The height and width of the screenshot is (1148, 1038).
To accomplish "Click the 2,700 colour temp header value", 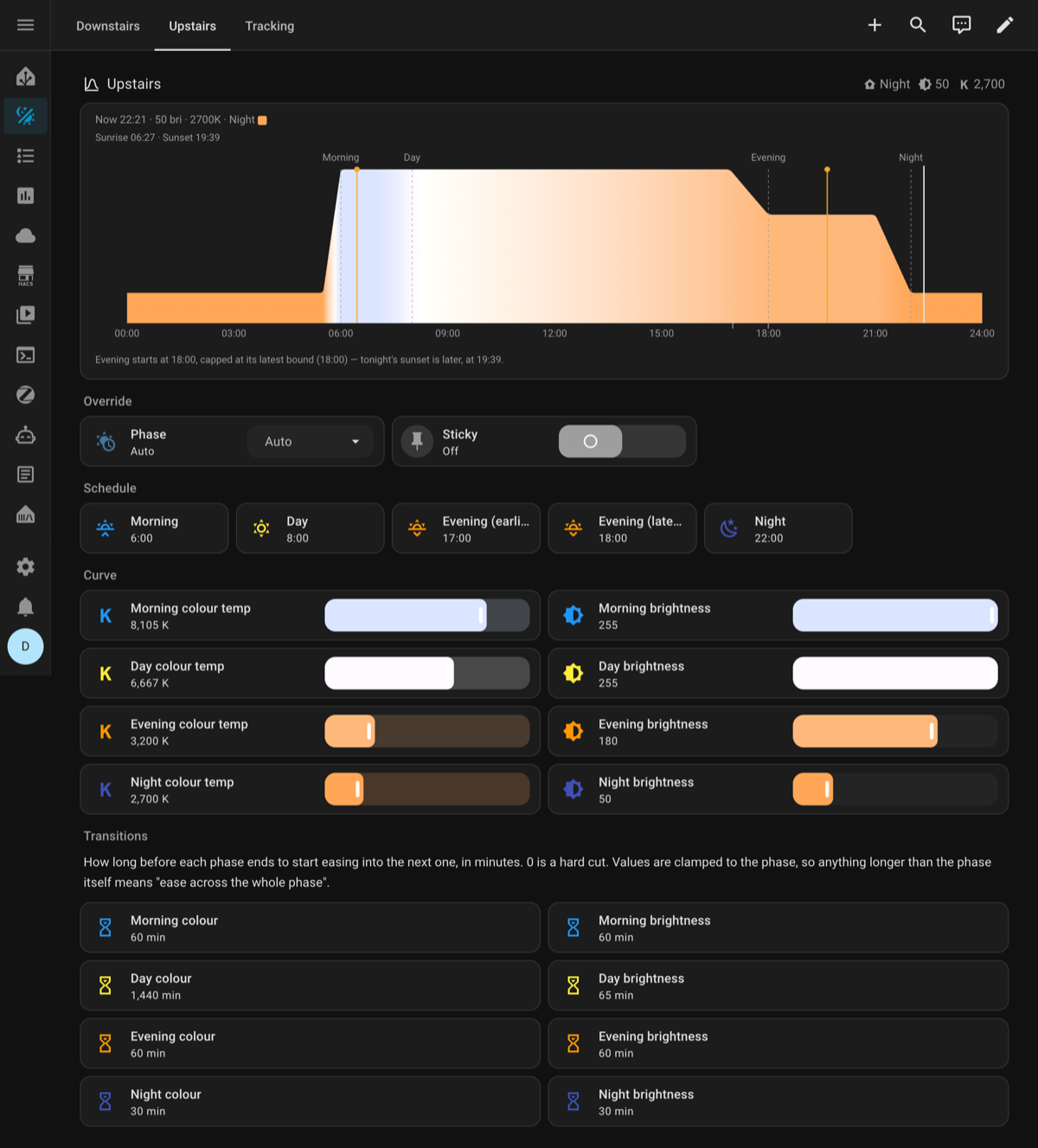I will [x=982, y=84].
